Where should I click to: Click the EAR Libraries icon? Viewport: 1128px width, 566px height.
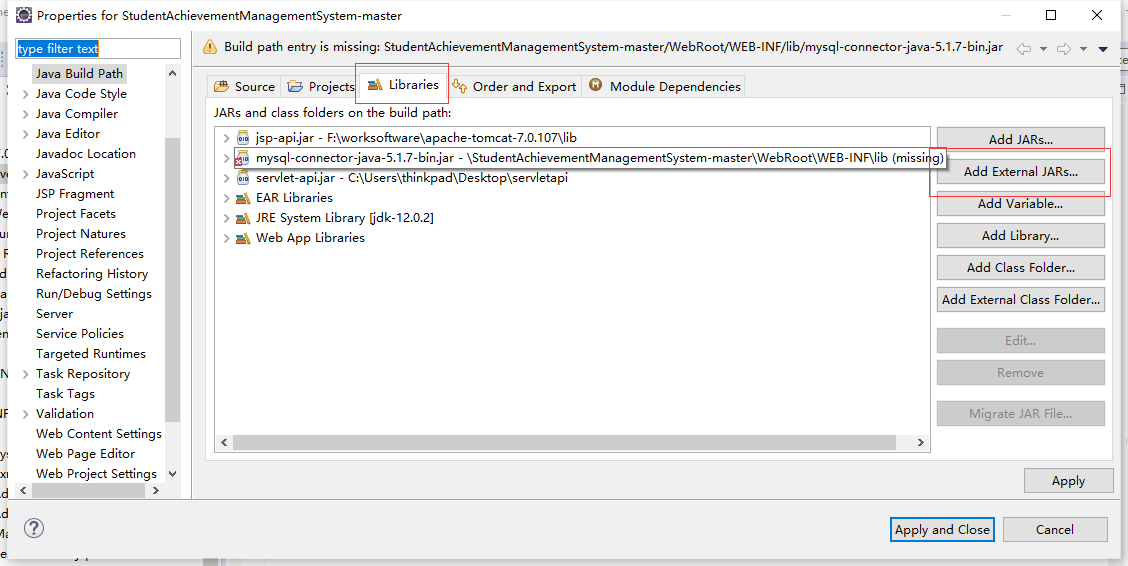[x=242, y=198]
